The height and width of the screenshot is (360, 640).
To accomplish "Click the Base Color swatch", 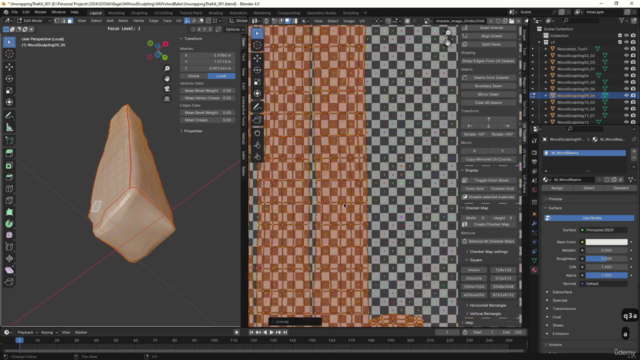I will click(606, 242).
